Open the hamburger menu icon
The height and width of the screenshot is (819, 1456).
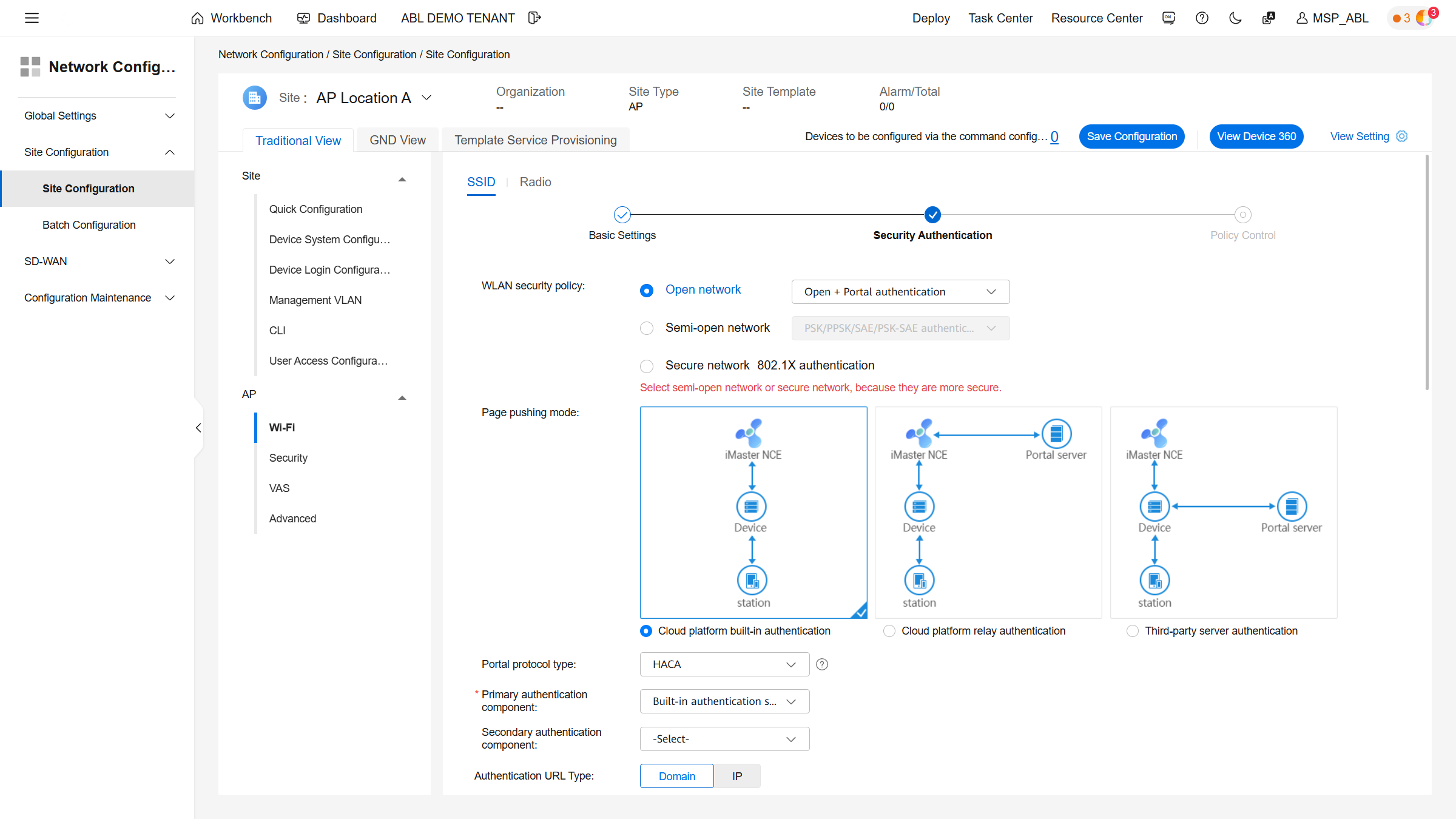click(32, 18)
